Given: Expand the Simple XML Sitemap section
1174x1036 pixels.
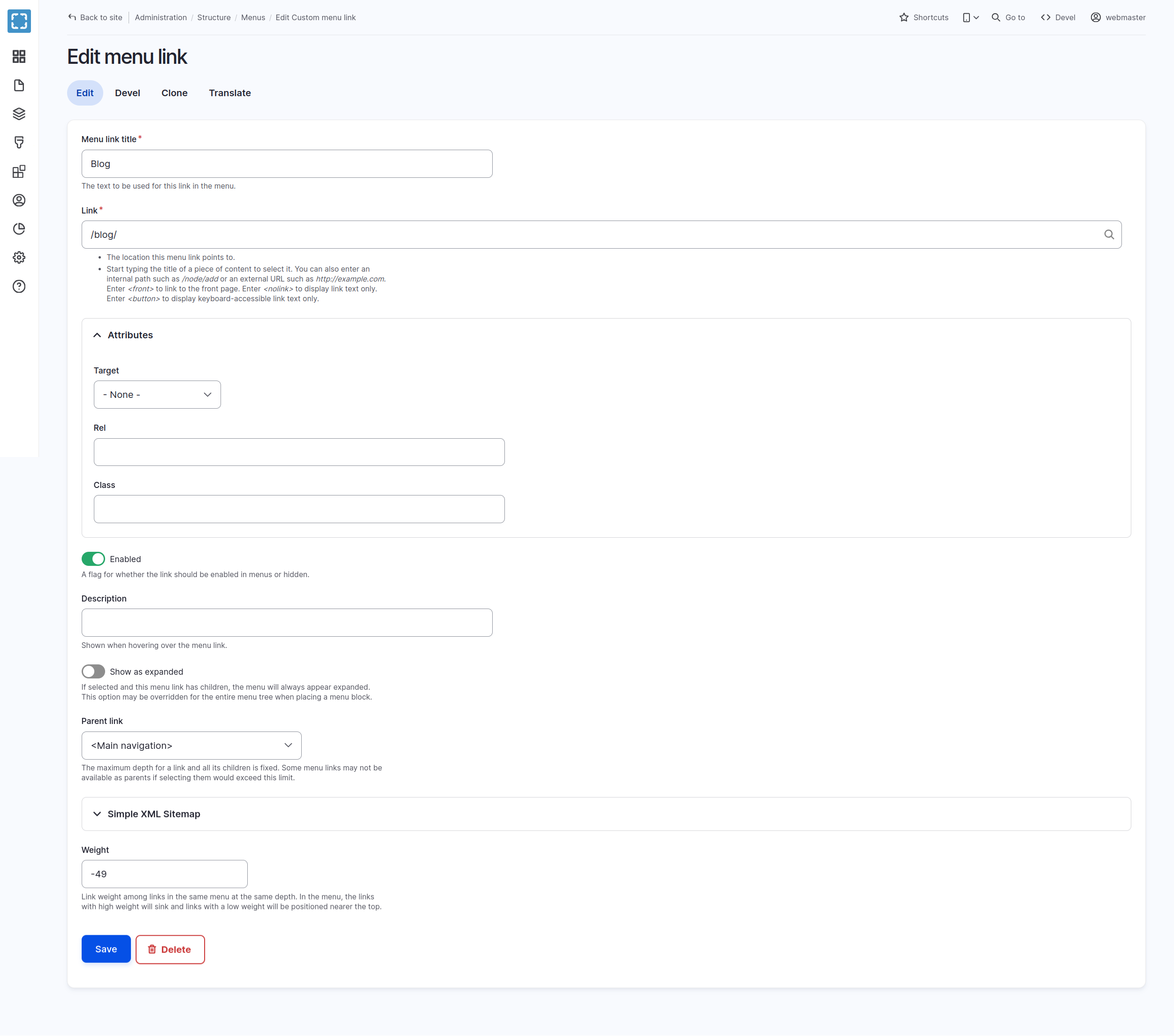Looking at the screenshot, I should [x=153, y=814].
